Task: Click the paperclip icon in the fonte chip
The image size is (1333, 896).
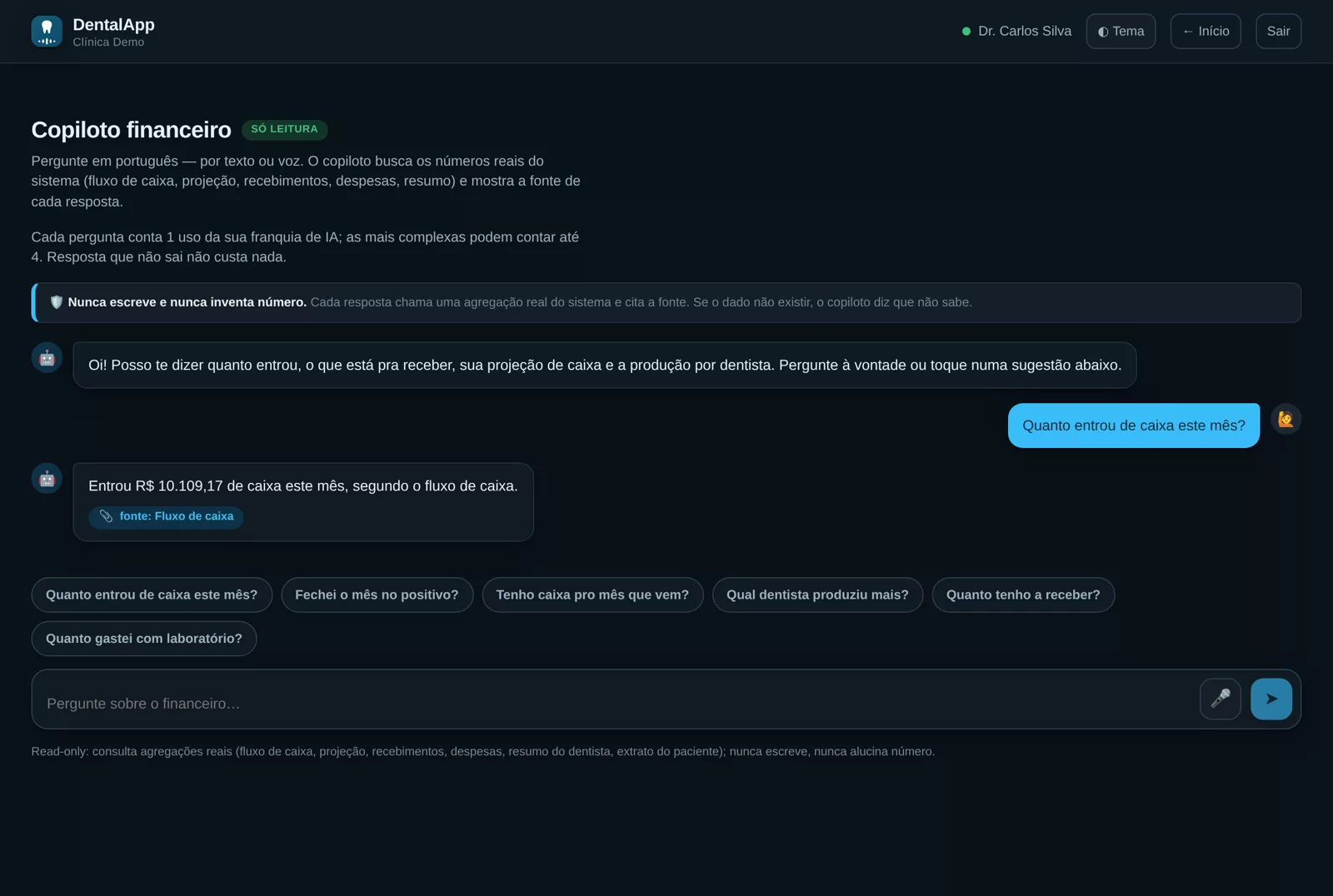Action: (x=106, y=516)
